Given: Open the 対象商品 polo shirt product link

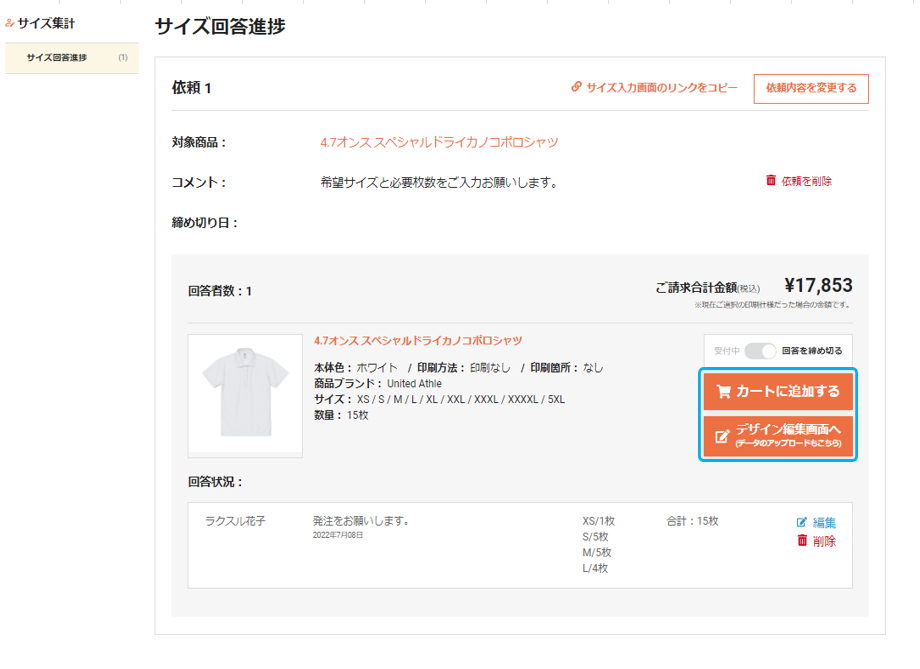Looking at the screenshot, I should click(439, 142).
